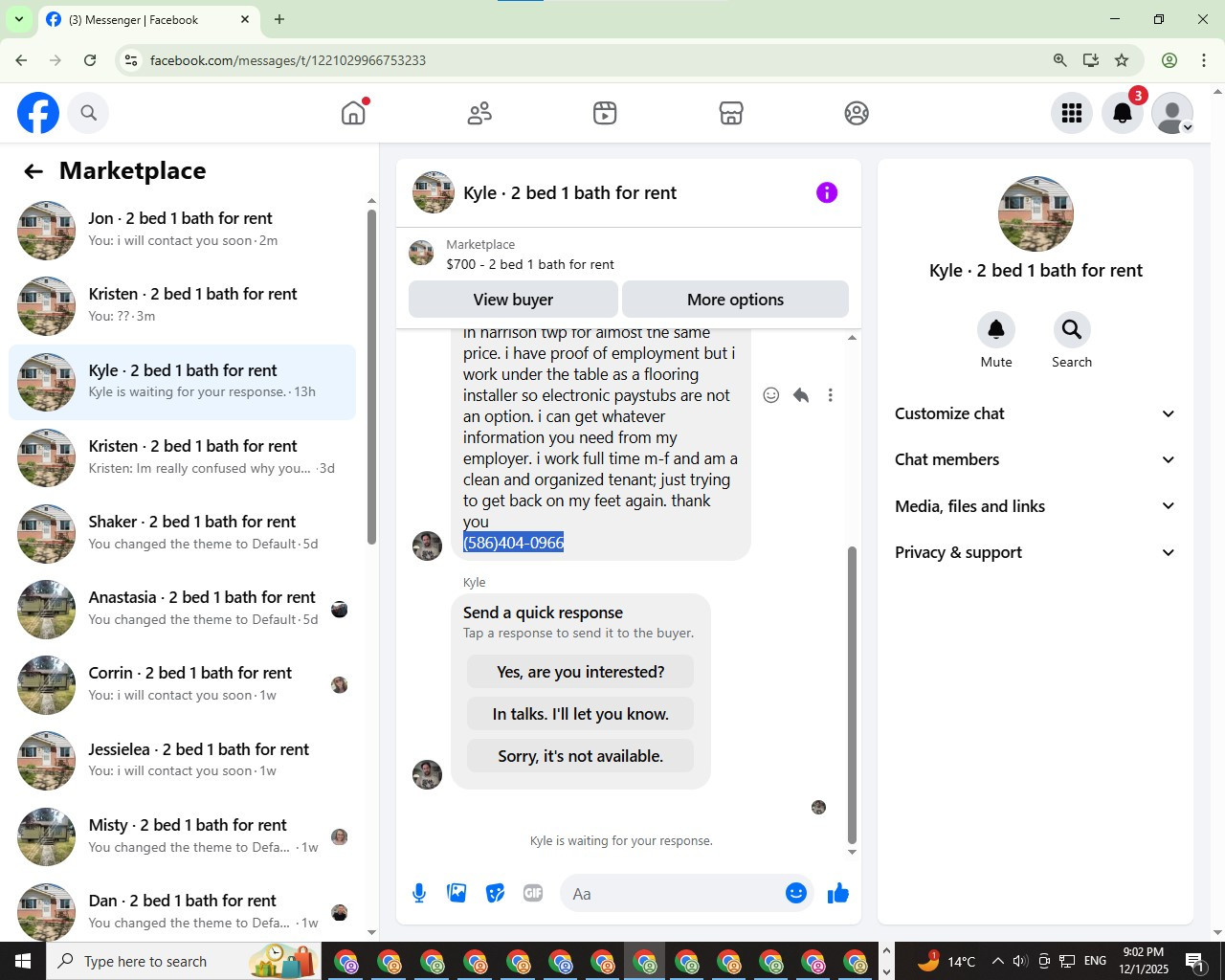
Task: Choose a GIF
Action: click(533, 894)
